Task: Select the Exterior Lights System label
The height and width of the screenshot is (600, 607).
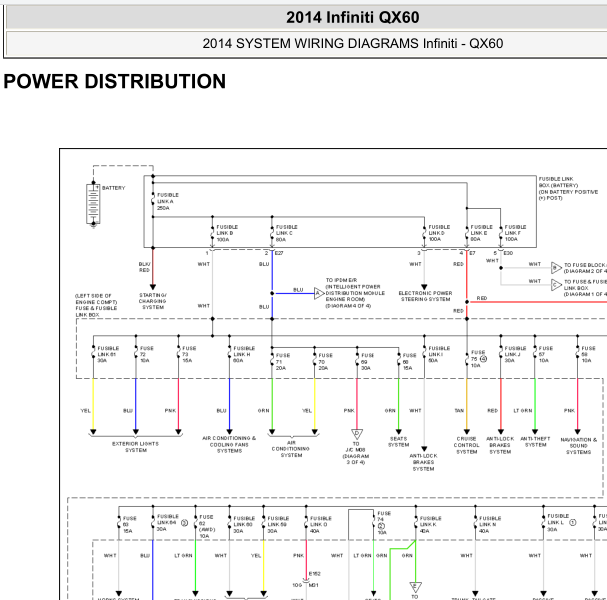Action: tap(135, 447)
